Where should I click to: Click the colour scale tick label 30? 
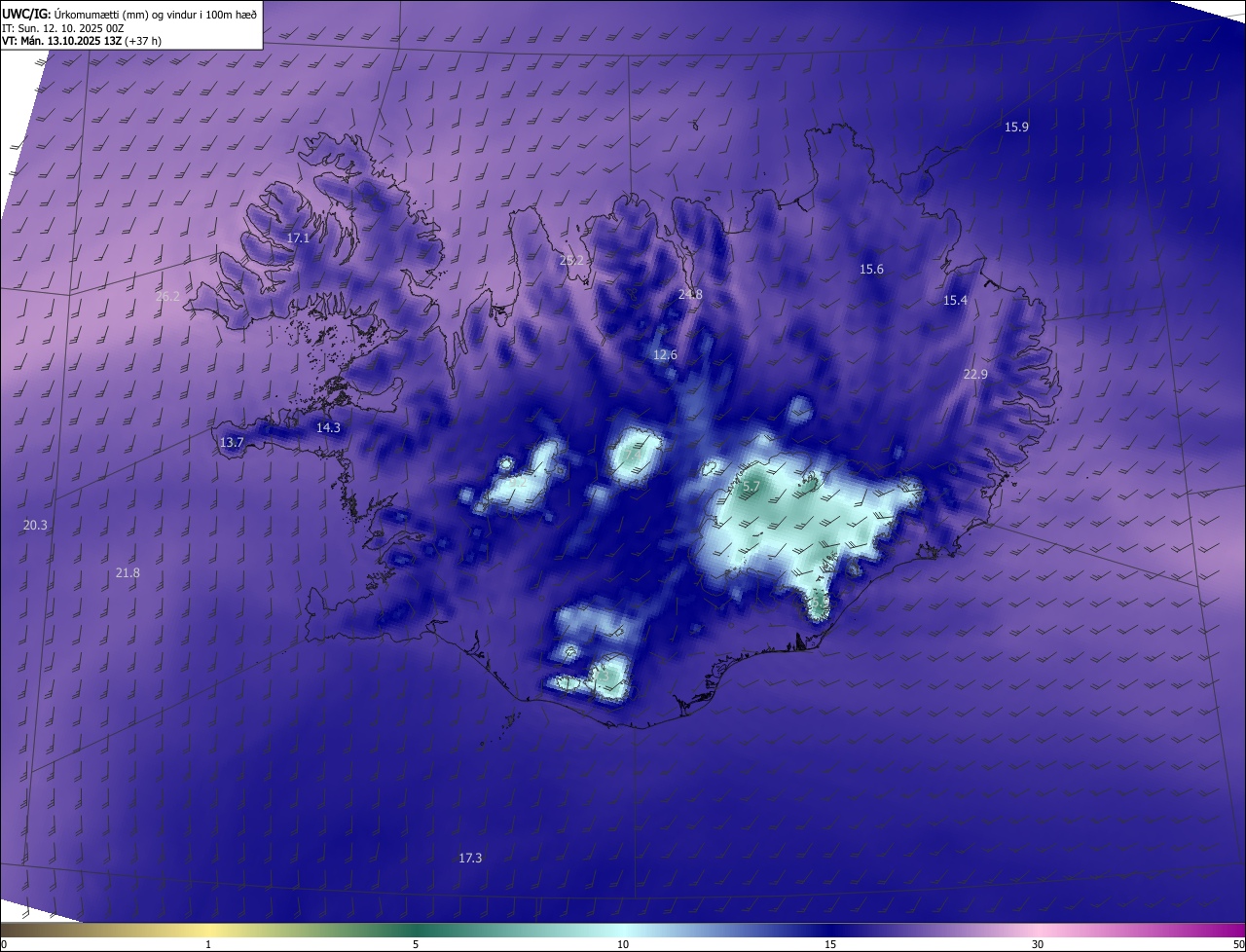tap(1038, 944)
